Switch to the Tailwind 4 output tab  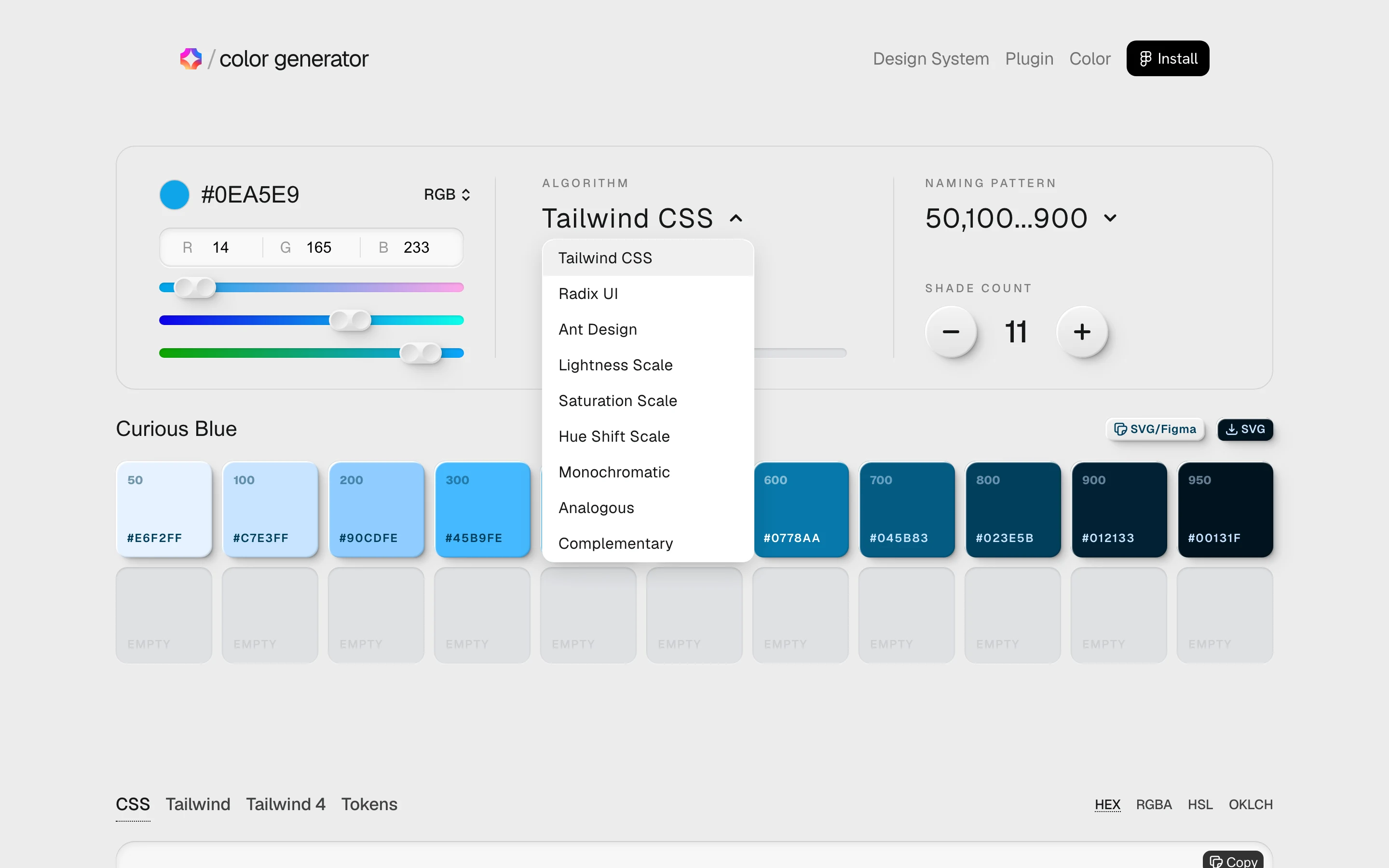click(x=286, y=804)
